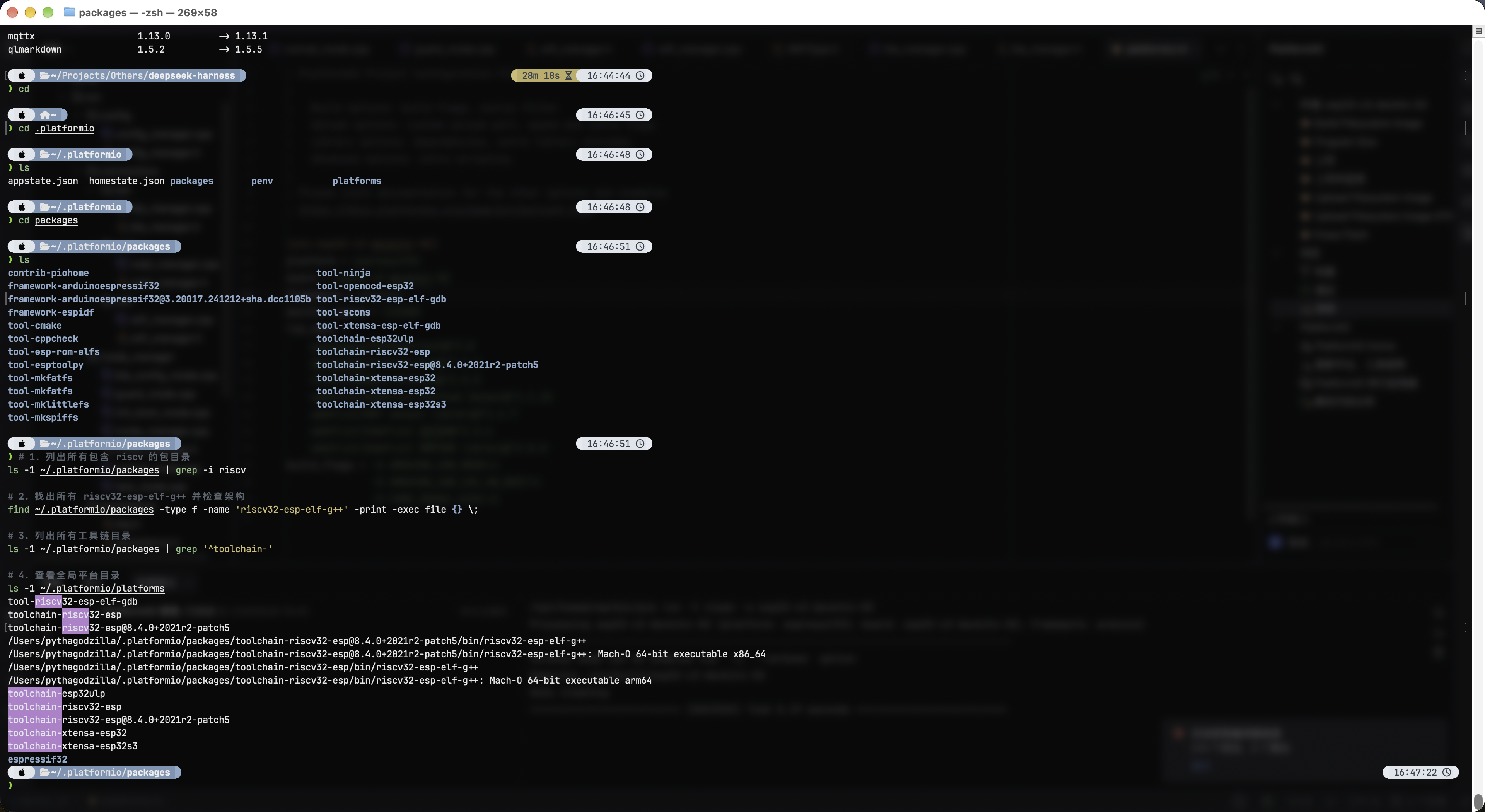Click the folder proxy icon in the title bar
Screen dimensions: 1485x812
point(69,12)
